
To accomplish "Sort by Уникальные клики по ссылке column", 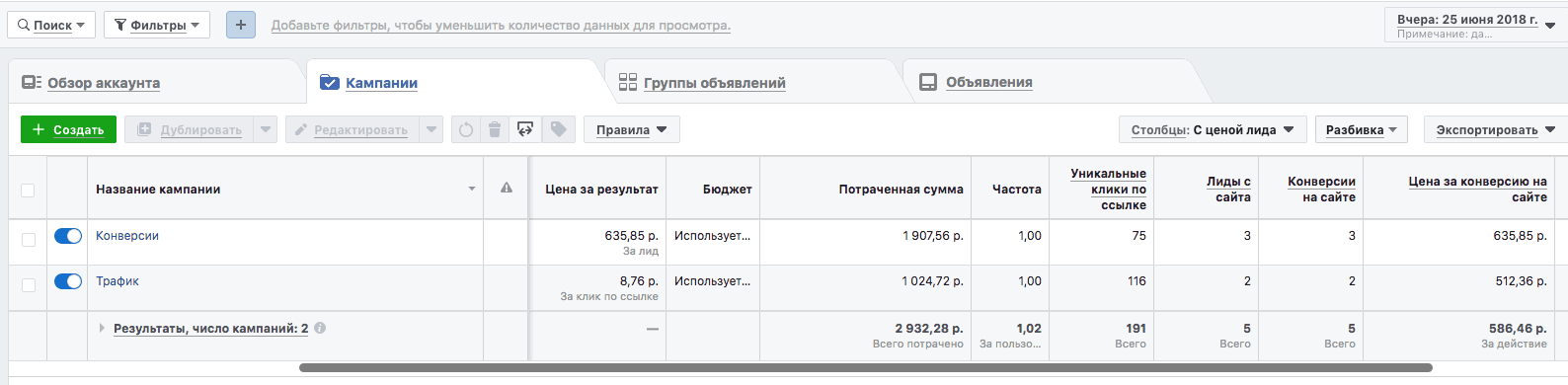I will pos(1109,189).
